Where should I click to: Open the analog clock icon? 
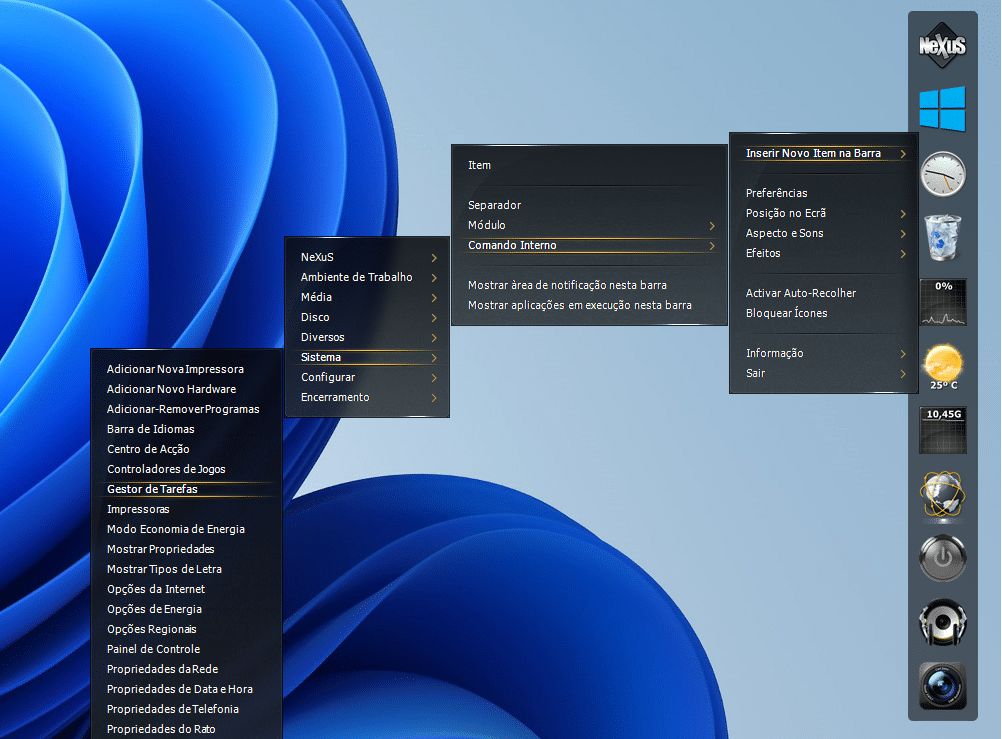942,173
